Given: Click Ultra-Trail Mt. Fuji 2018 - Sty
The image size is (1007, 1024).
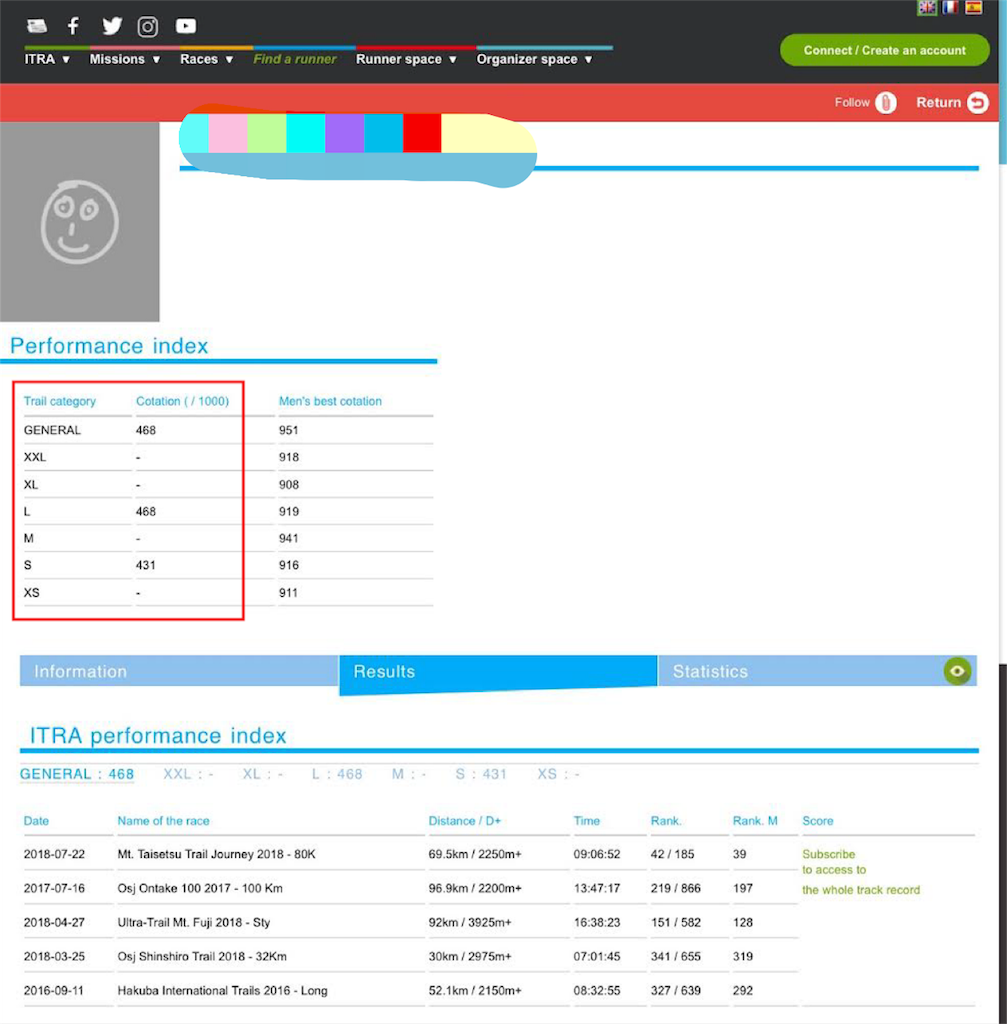Looking at the screenshot, I should tap(193, 922).
